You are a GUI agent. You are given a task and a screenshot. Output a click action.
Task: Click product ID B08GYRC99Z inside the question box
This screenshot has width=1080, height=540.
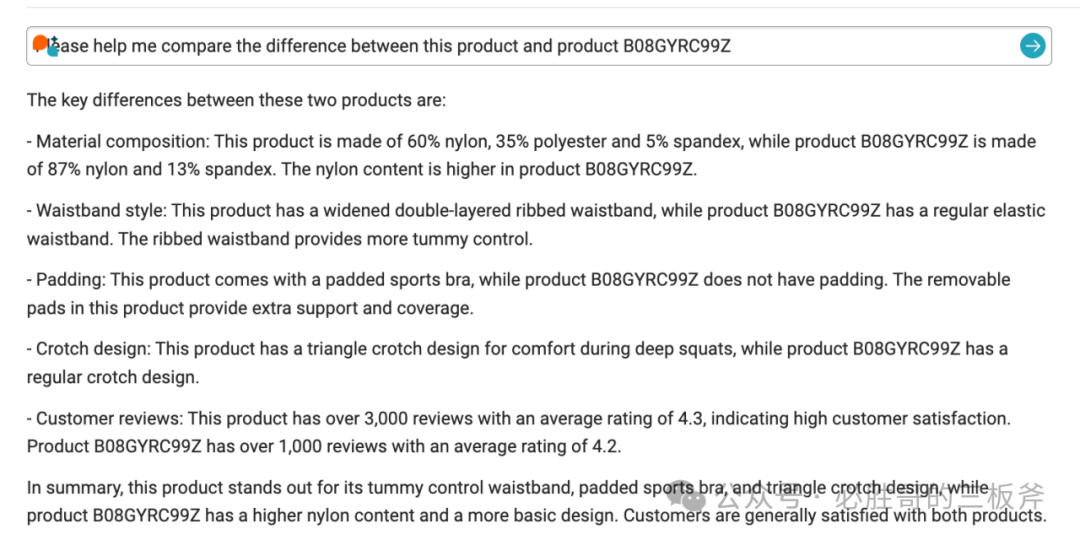point(677,46)
